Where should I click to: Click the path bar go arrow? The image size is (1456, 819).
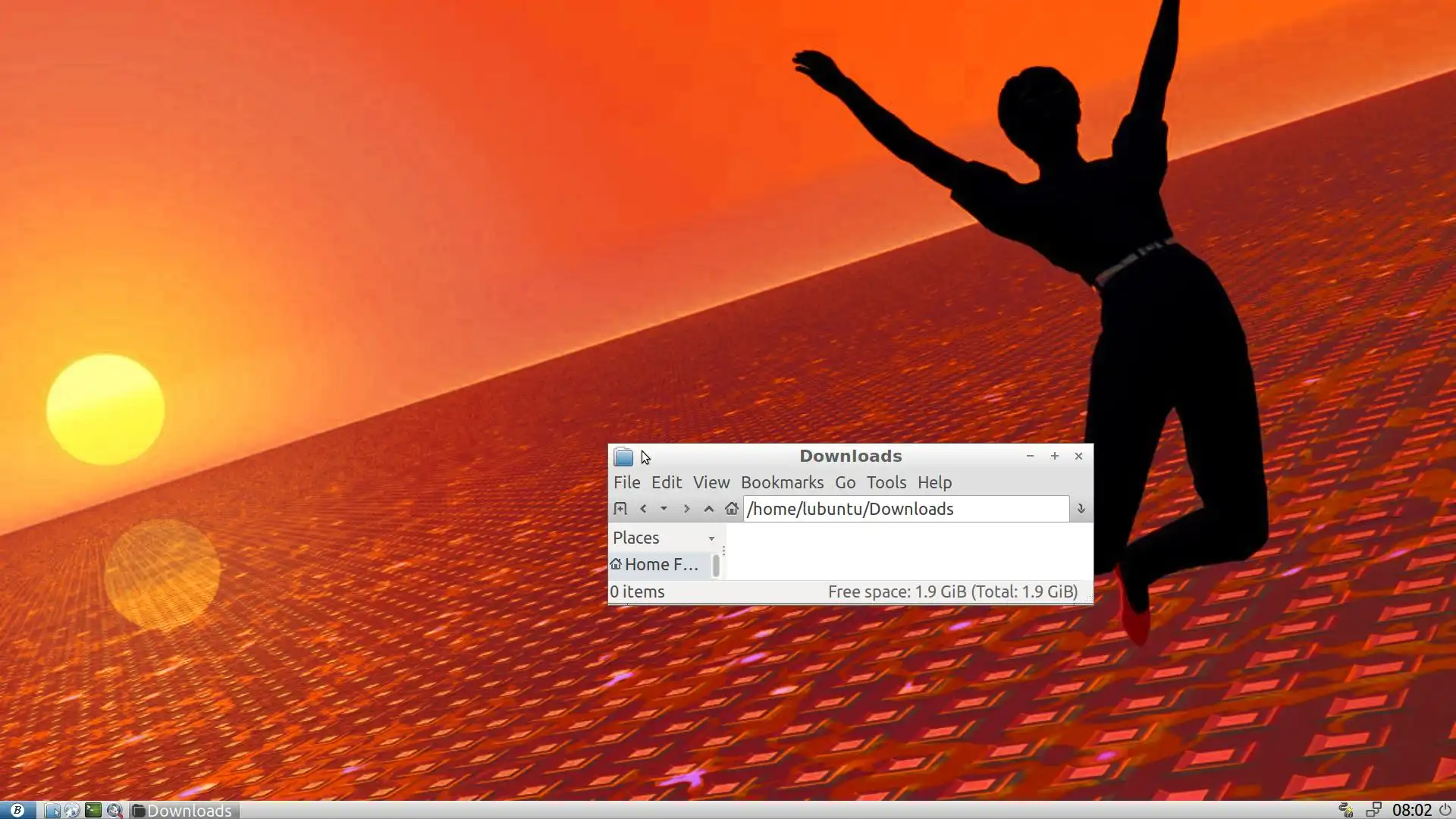pos(1081,509)
